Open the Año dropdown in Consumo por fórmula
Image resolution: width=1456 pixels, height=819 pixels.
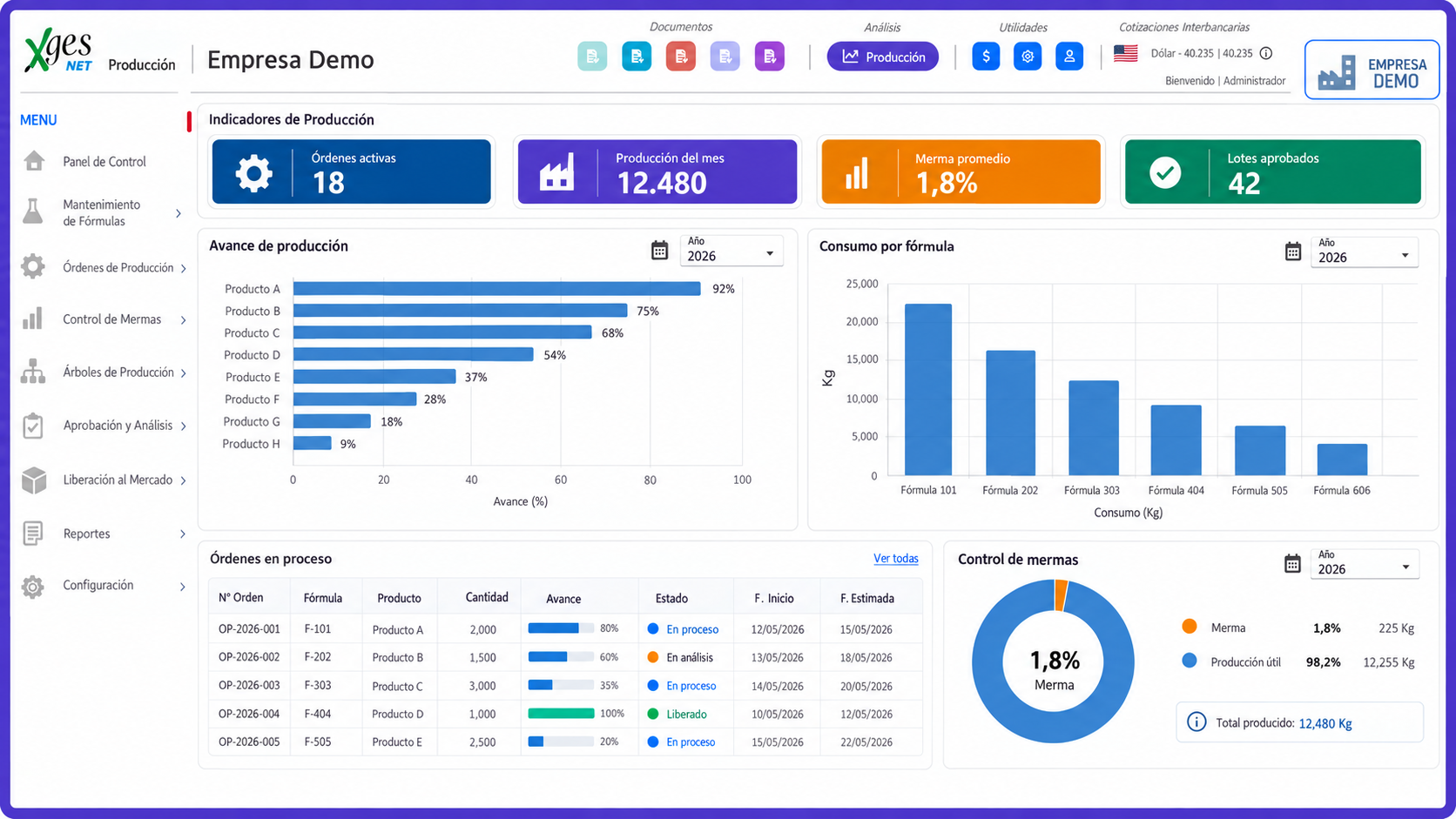click(x=1365, y=252)
